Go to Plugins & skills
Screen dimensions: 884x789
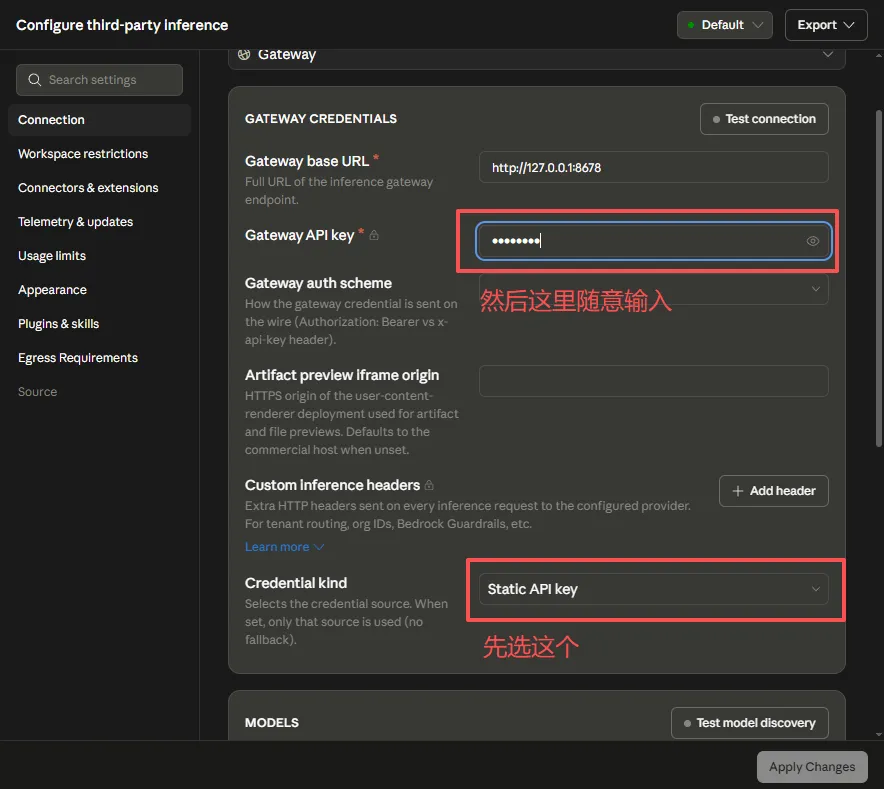pos(59,324)
